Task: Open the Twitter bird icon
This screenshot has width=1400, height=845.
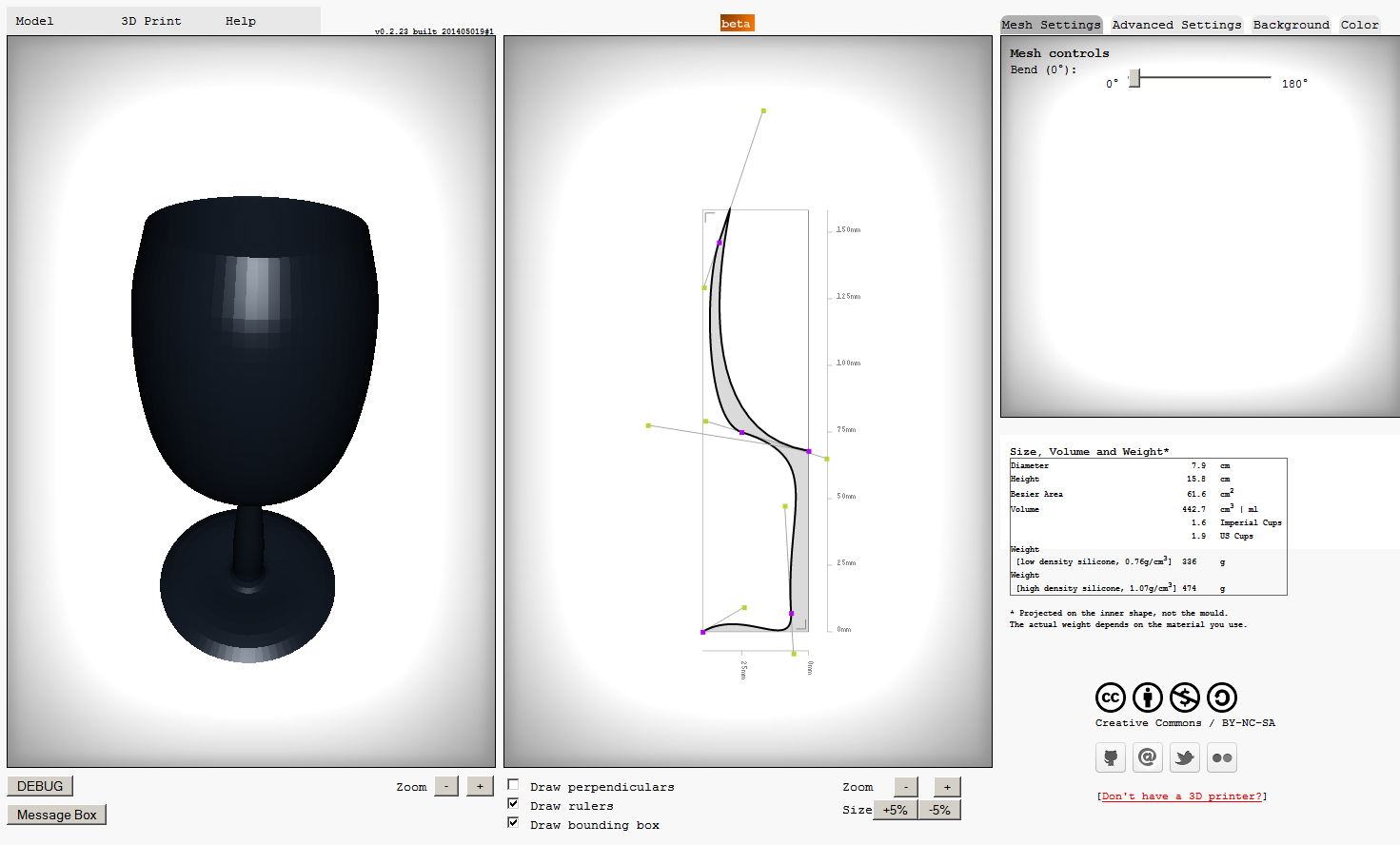Action: [1185, 757]
